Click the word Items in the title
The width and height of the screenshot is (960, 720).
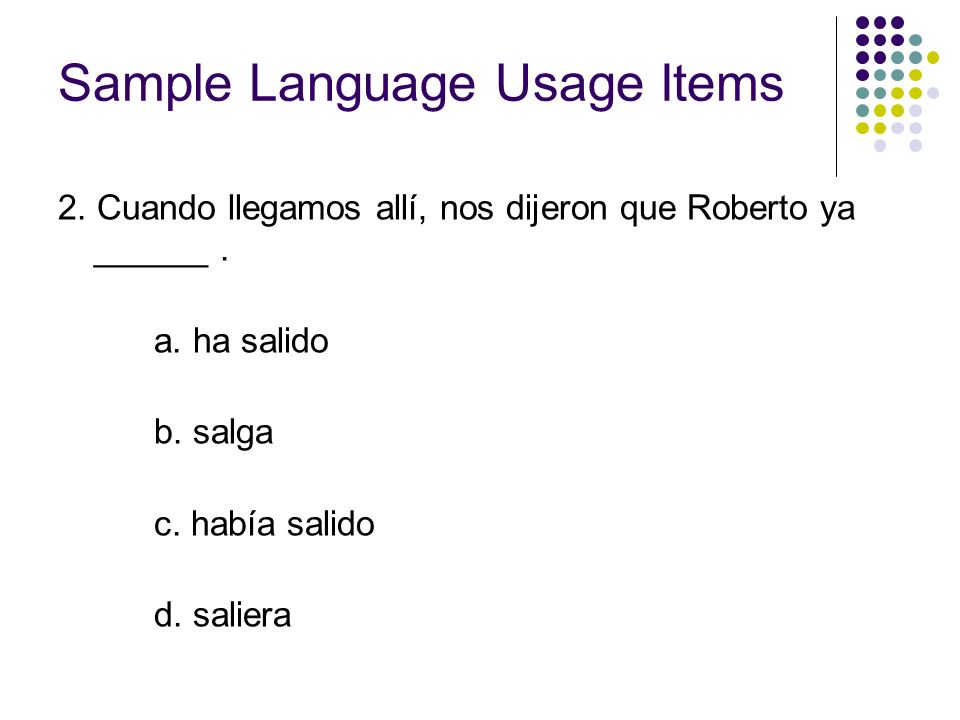pyautogui.click(x=722, y=83)
